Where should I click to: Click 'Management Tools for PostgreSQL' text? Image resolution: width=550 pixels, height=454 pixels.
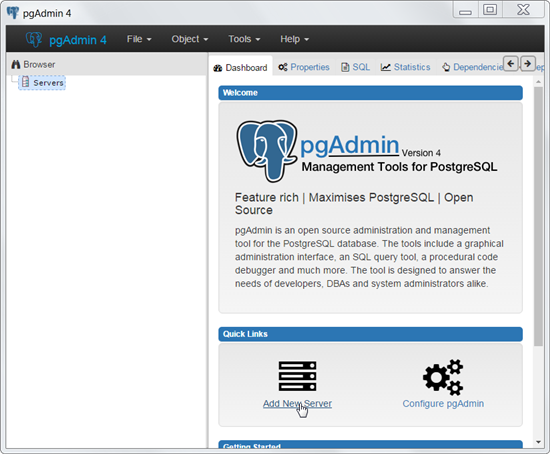400,167
